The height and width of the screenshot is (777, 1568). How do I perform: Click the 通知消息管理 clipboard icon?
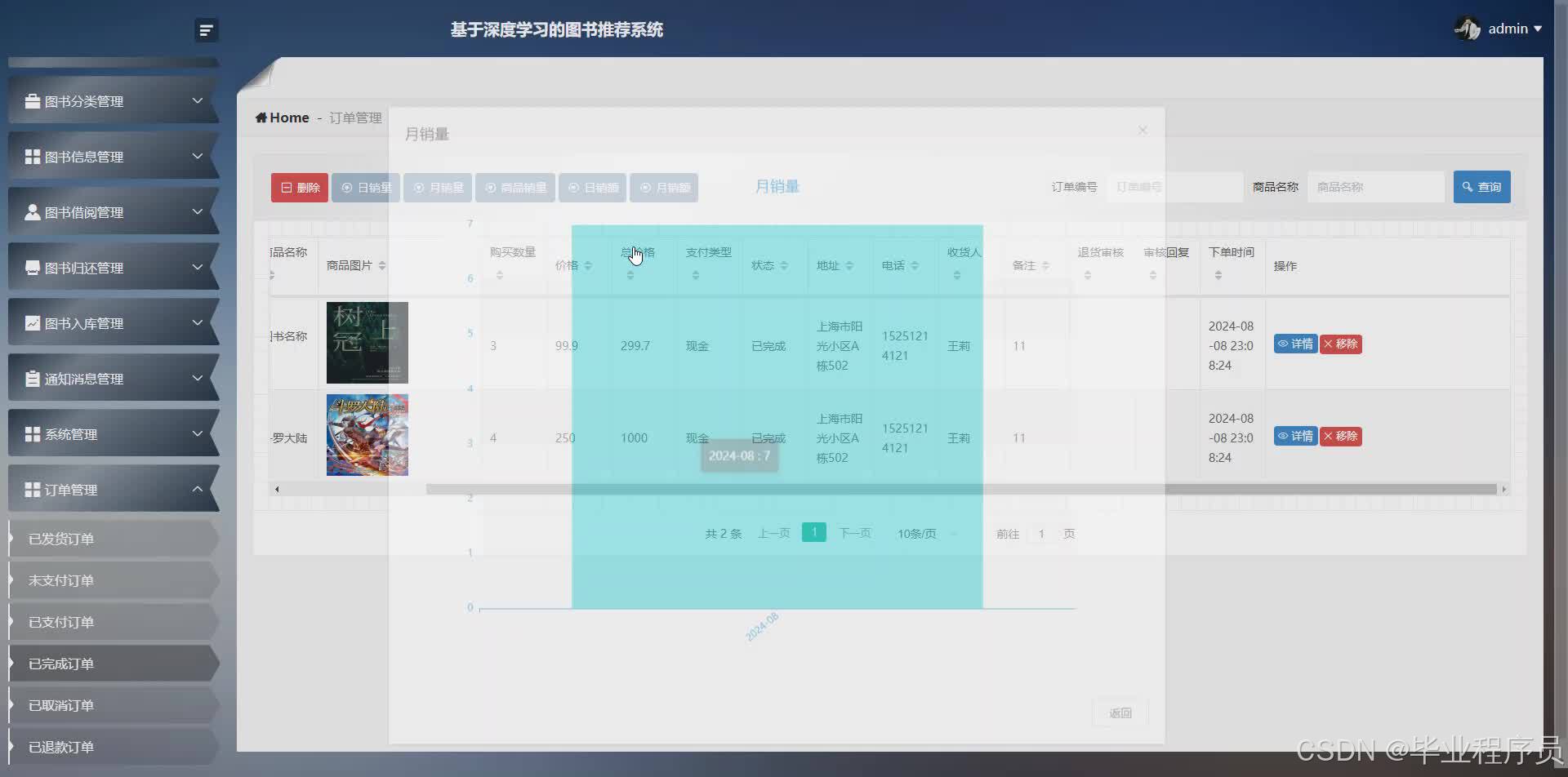(x=33, y=379)
